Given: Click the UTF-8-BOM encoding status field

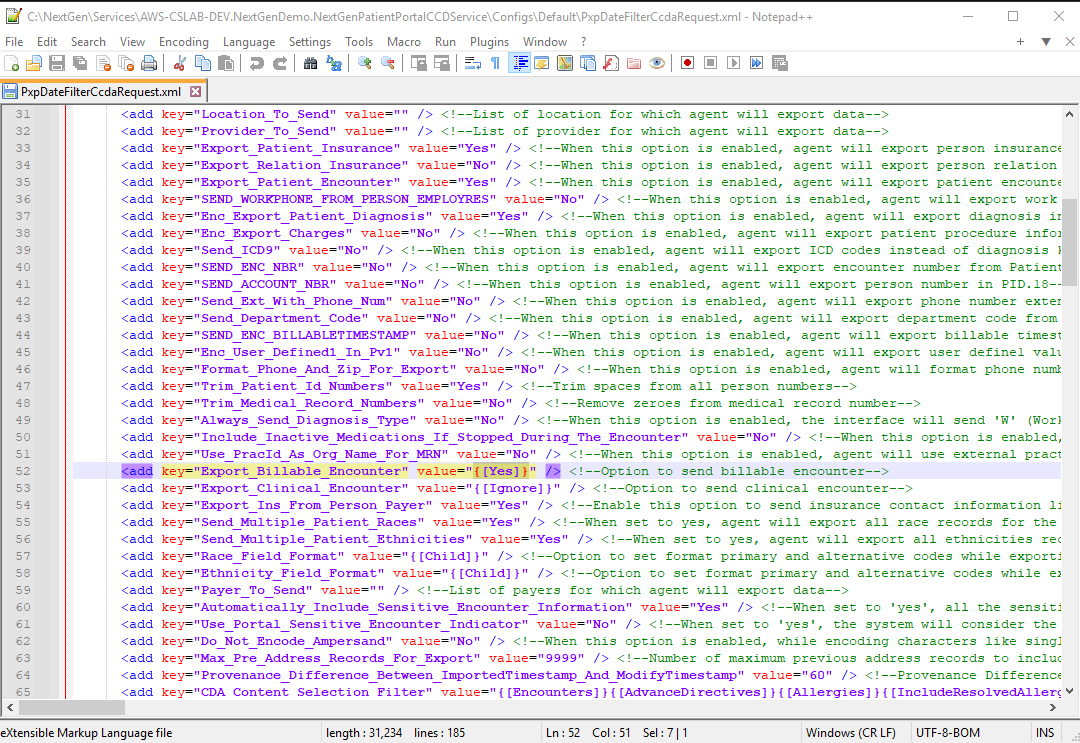Looking at the screenshot, I should pos(948,733).
